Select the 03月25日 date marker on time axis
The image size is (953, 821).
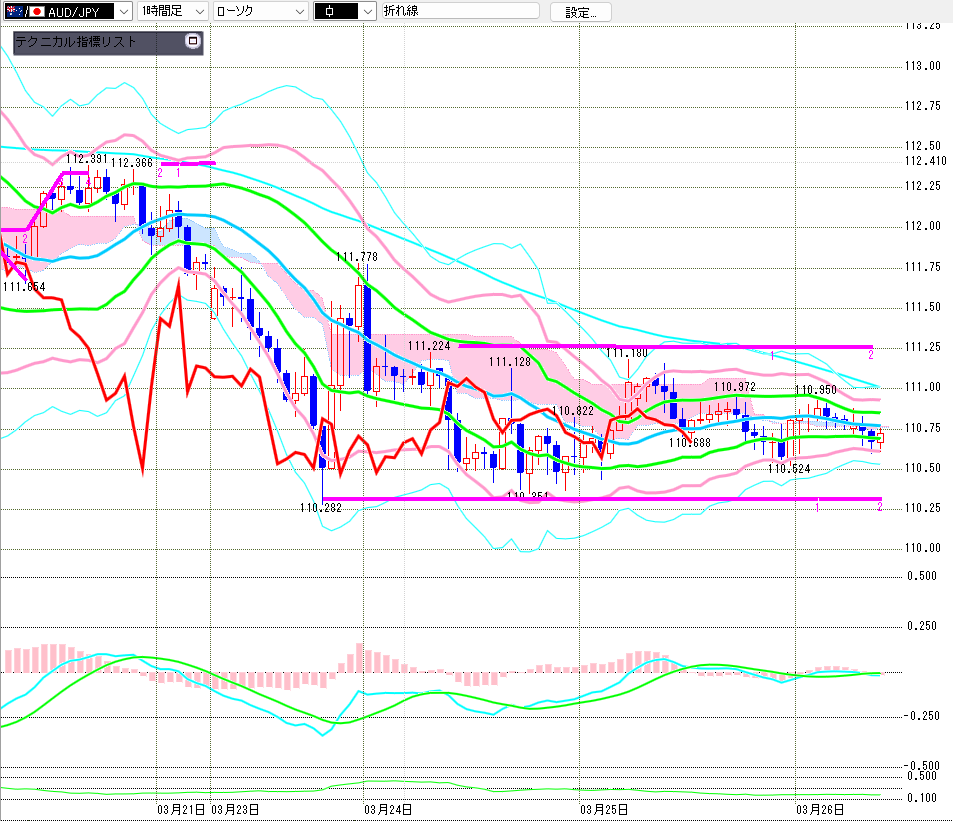[x=603, y=808]
